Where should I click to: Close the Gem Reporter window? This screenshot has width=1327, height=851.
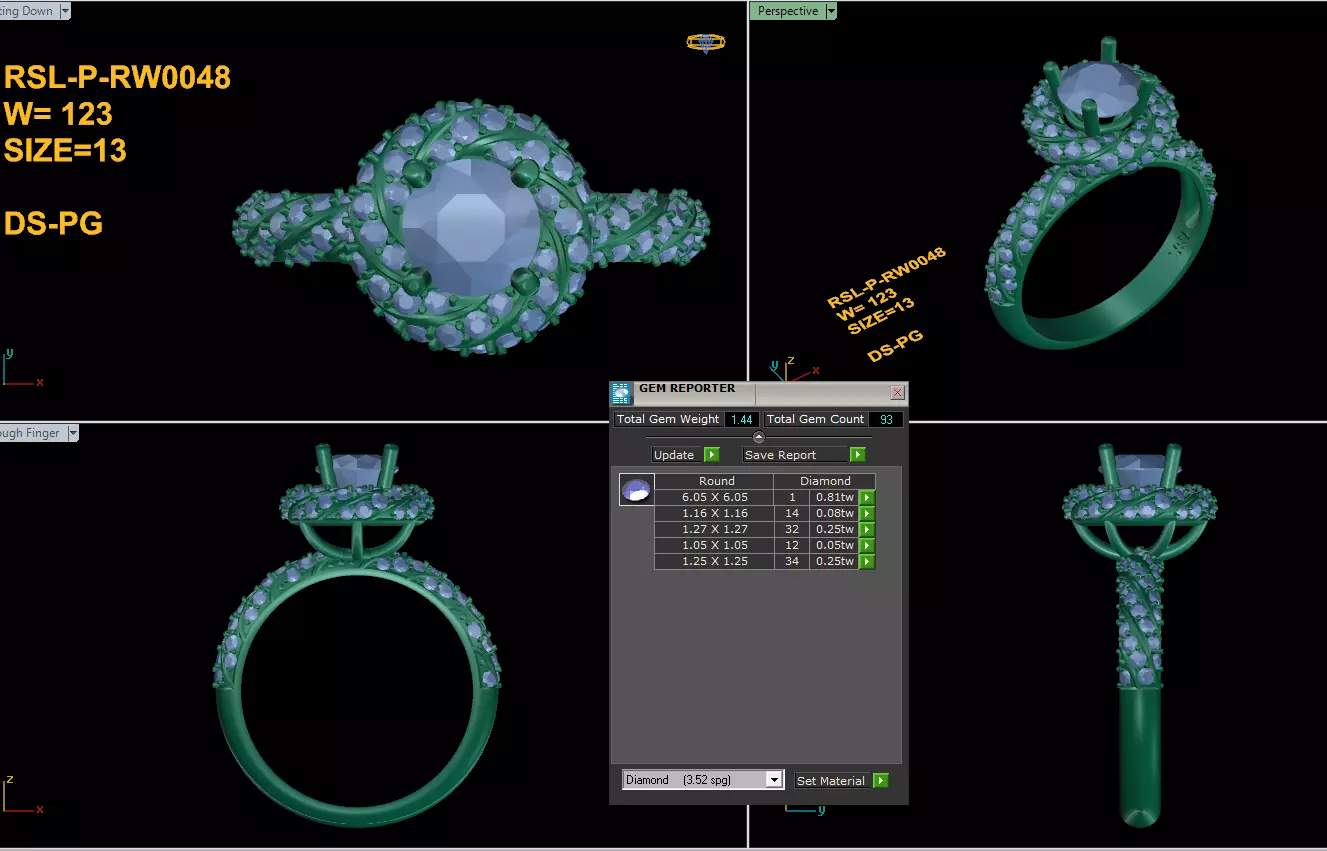(x=897, y=393)
